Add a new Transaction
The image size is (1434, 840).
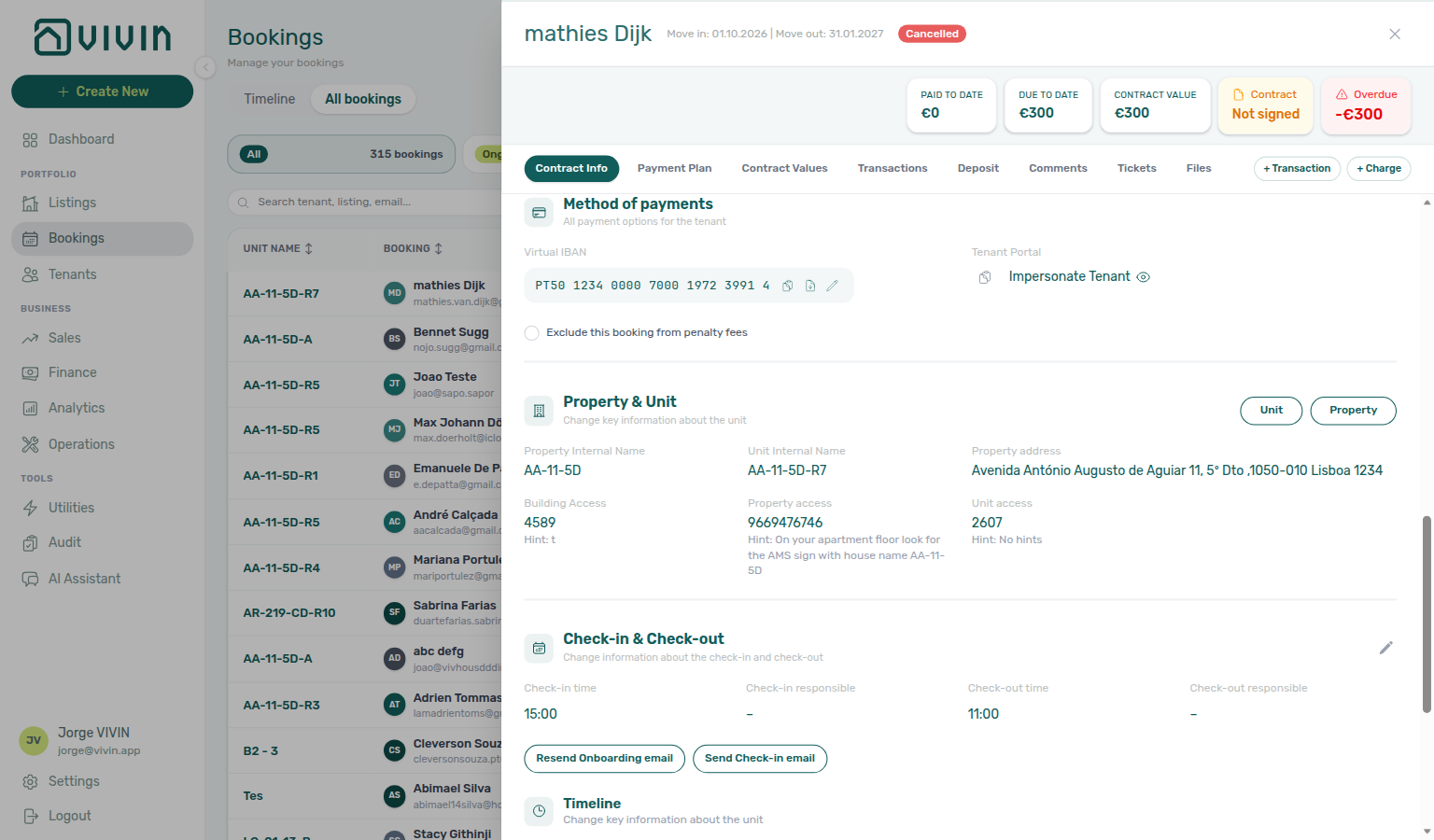(1297, 169)
